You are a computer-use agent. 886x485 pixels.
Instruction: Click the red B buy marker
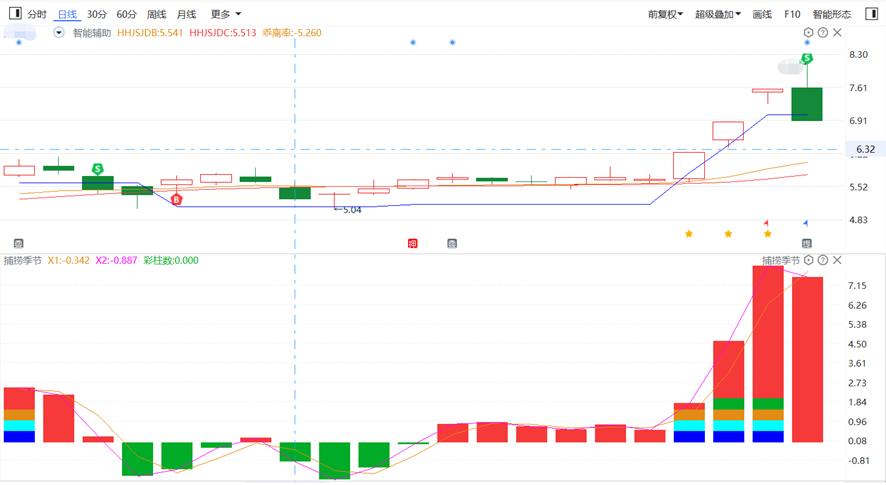176,200
